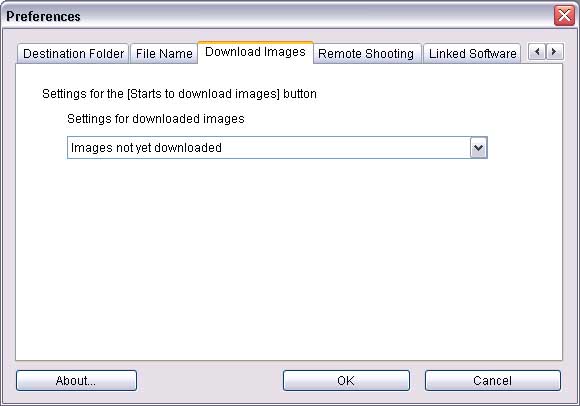This screenshot has width=580, height=406.
Task: Click the Cancel button
Action: (493, 380)
